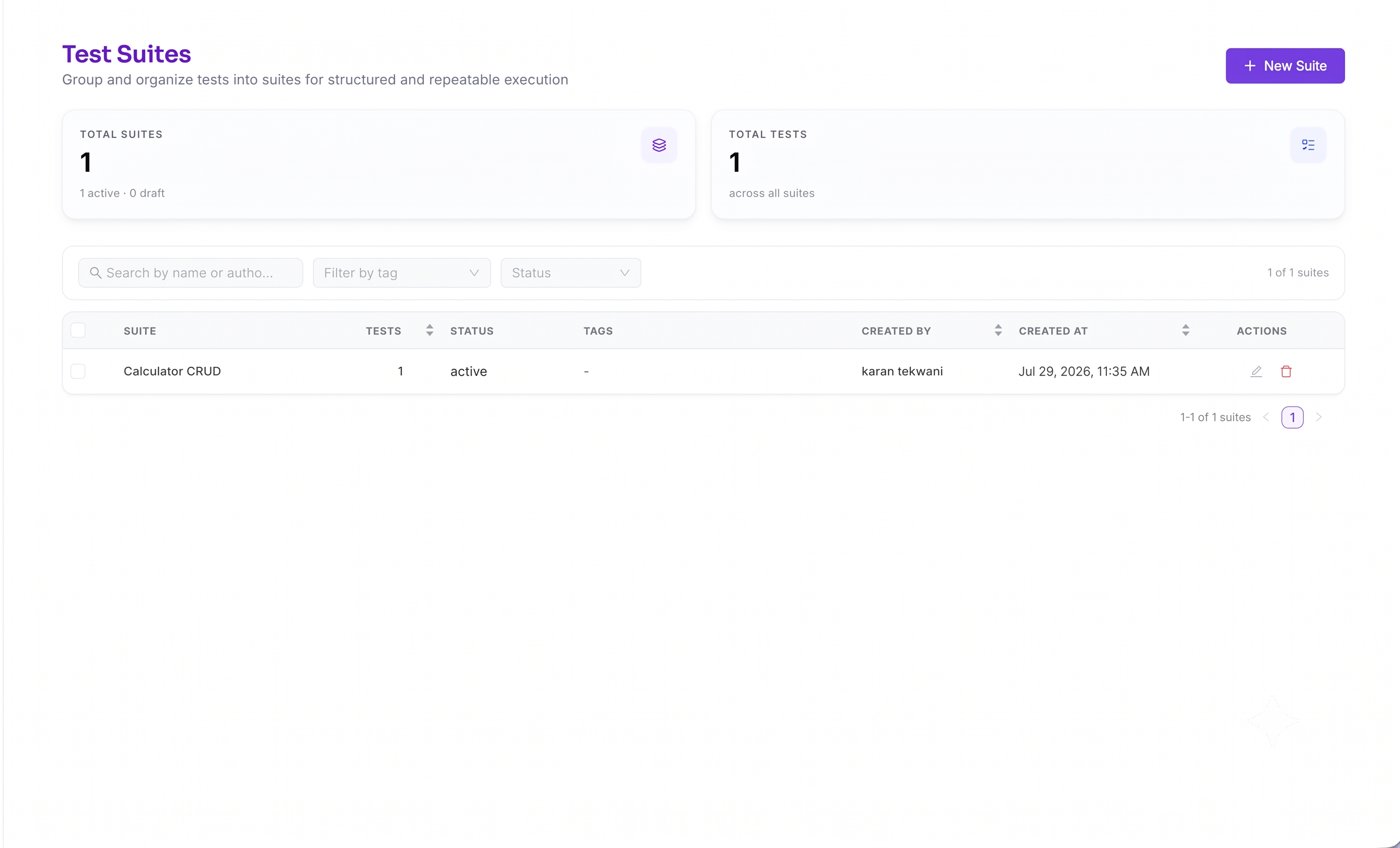Open the Filter by tag dropdown
The height and width of the screenshot is (848, 1400).
click(402, 273)
